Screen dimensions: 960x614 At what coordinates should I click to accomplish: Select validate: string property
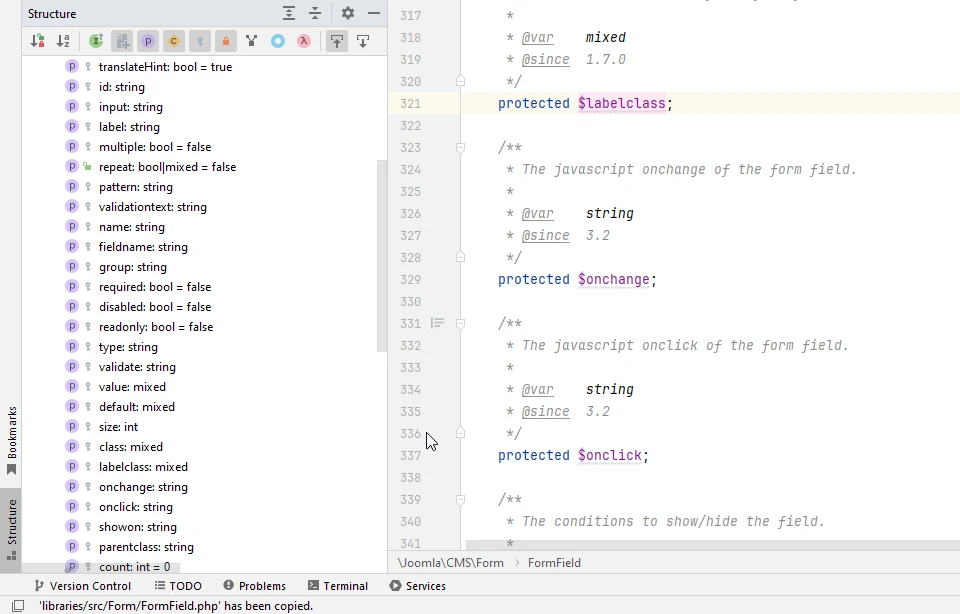coord(137,367)
